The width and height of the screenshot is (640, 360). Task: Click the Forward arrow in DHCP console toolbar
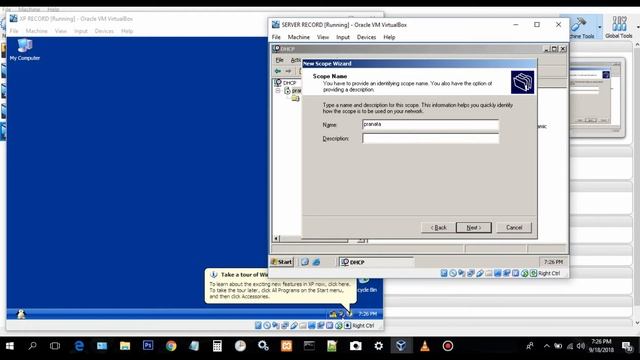[x=288, y=71]
